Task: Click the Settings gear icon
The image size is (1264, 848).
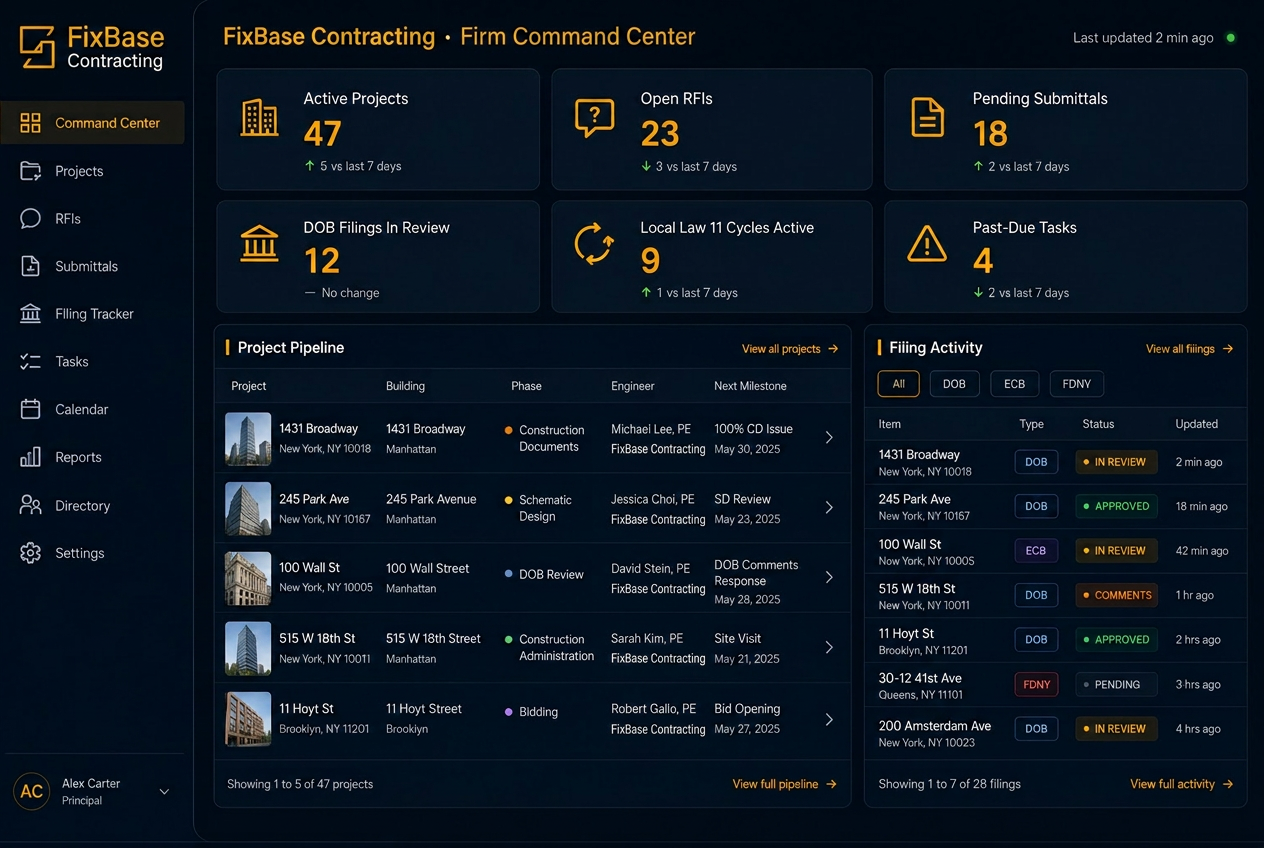Action: click(x=31, y=553)
